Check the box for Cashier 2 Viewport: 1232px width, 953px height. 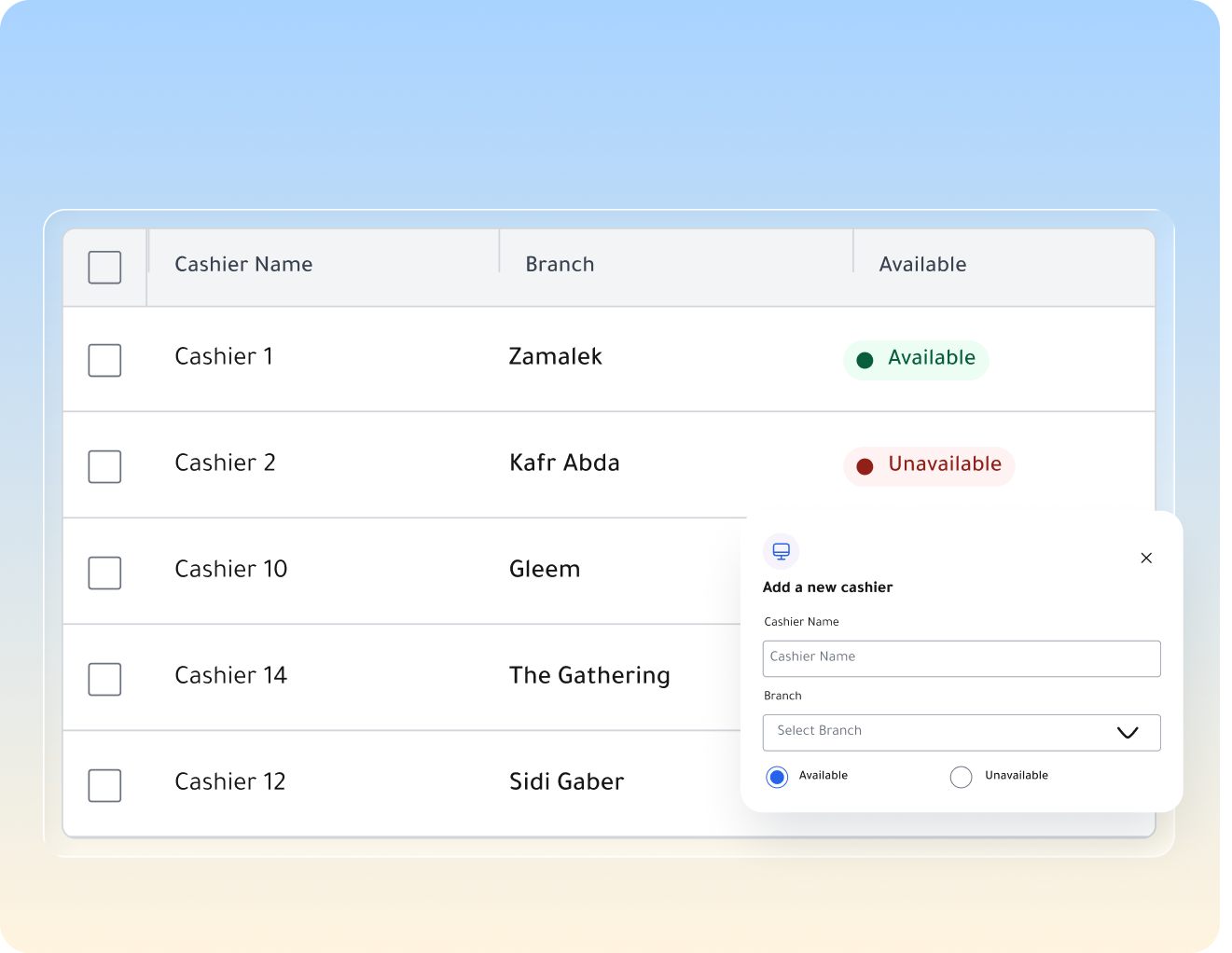coord(104,467)
